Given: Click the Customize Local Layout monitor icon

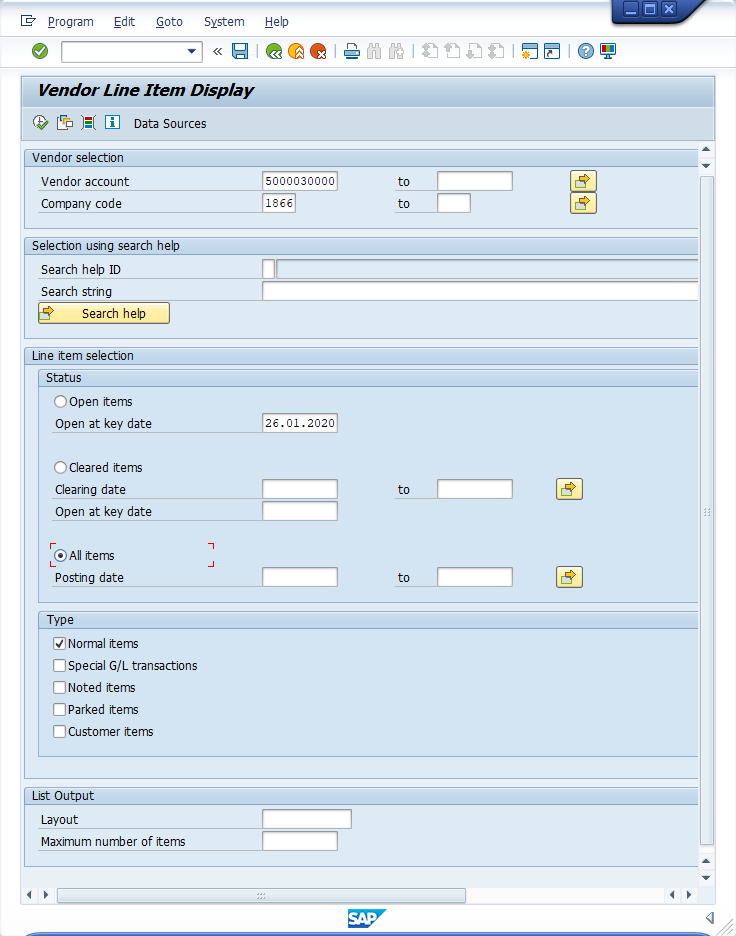Looking at the screenshot, I should [608, 51].
